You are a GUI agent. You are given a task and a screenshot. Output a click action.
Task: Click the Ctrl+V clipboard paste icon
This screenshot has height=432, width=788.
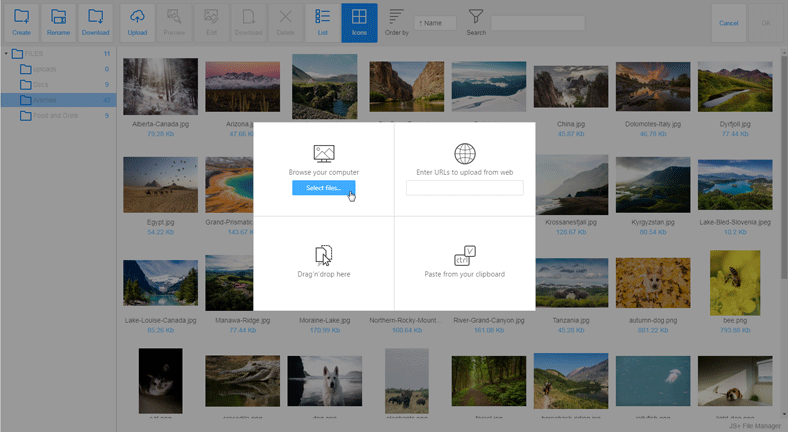click(465, 255)
